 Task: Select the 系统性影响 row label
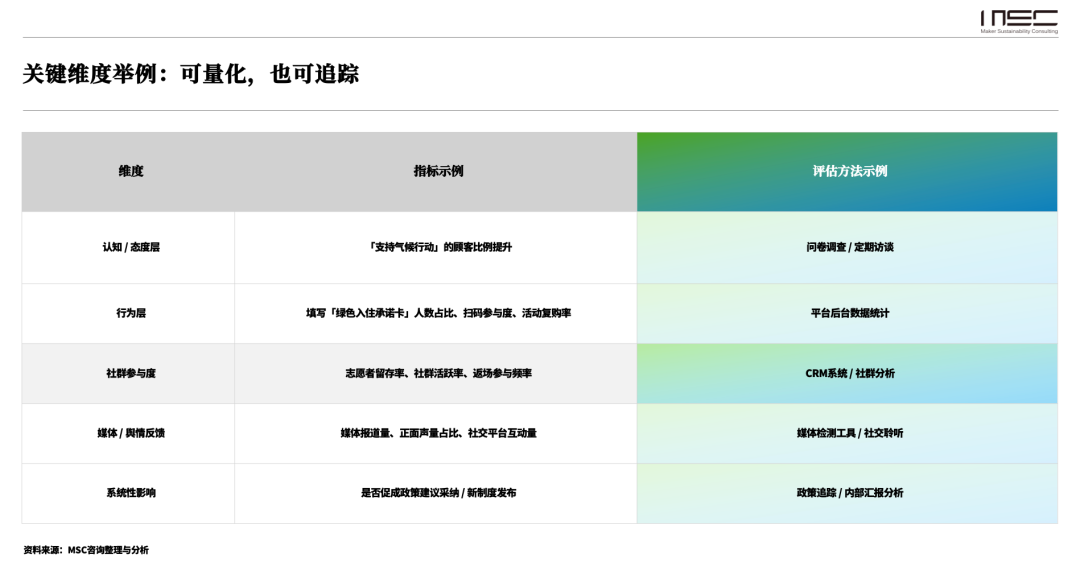click(130, 493)
